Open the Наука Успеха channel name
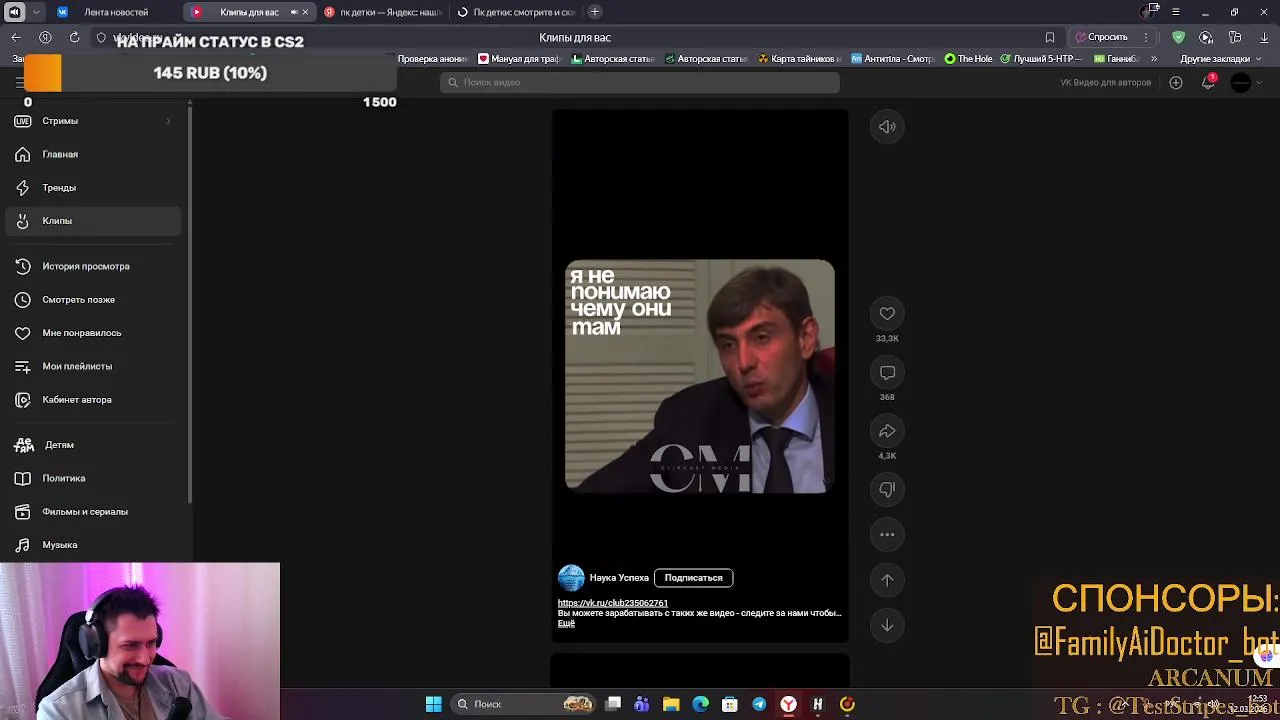Screen dimensions: 1280x720 [619, 578]
